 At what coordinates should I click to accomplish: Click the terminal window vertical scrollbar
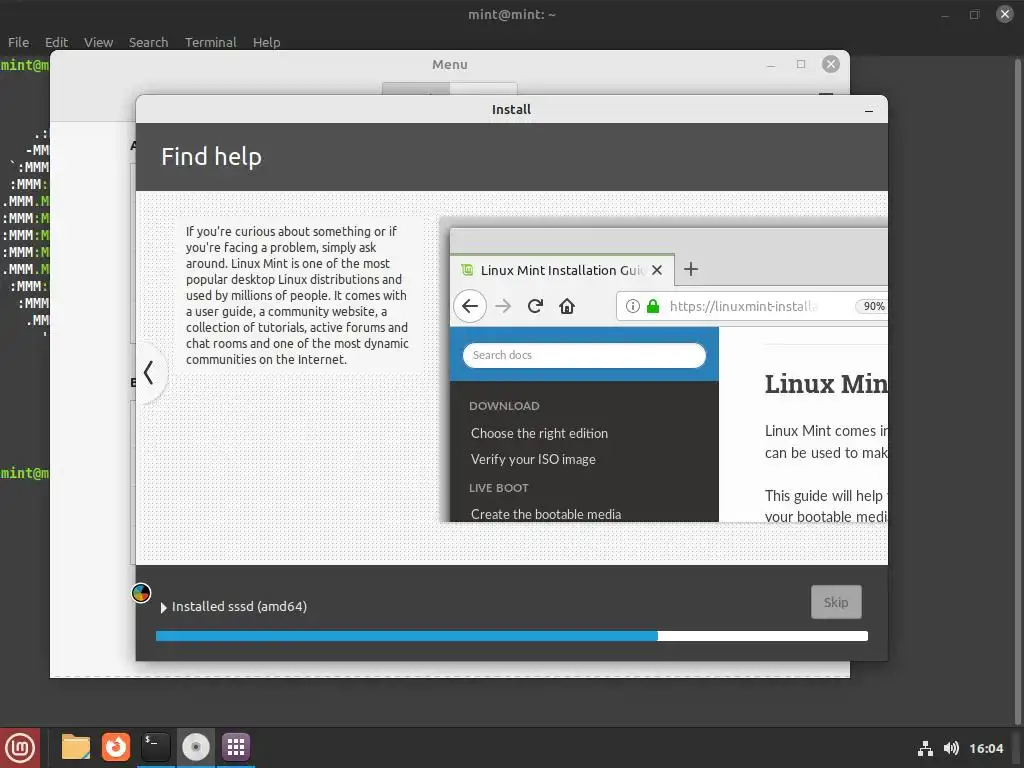click(1017, 392)
